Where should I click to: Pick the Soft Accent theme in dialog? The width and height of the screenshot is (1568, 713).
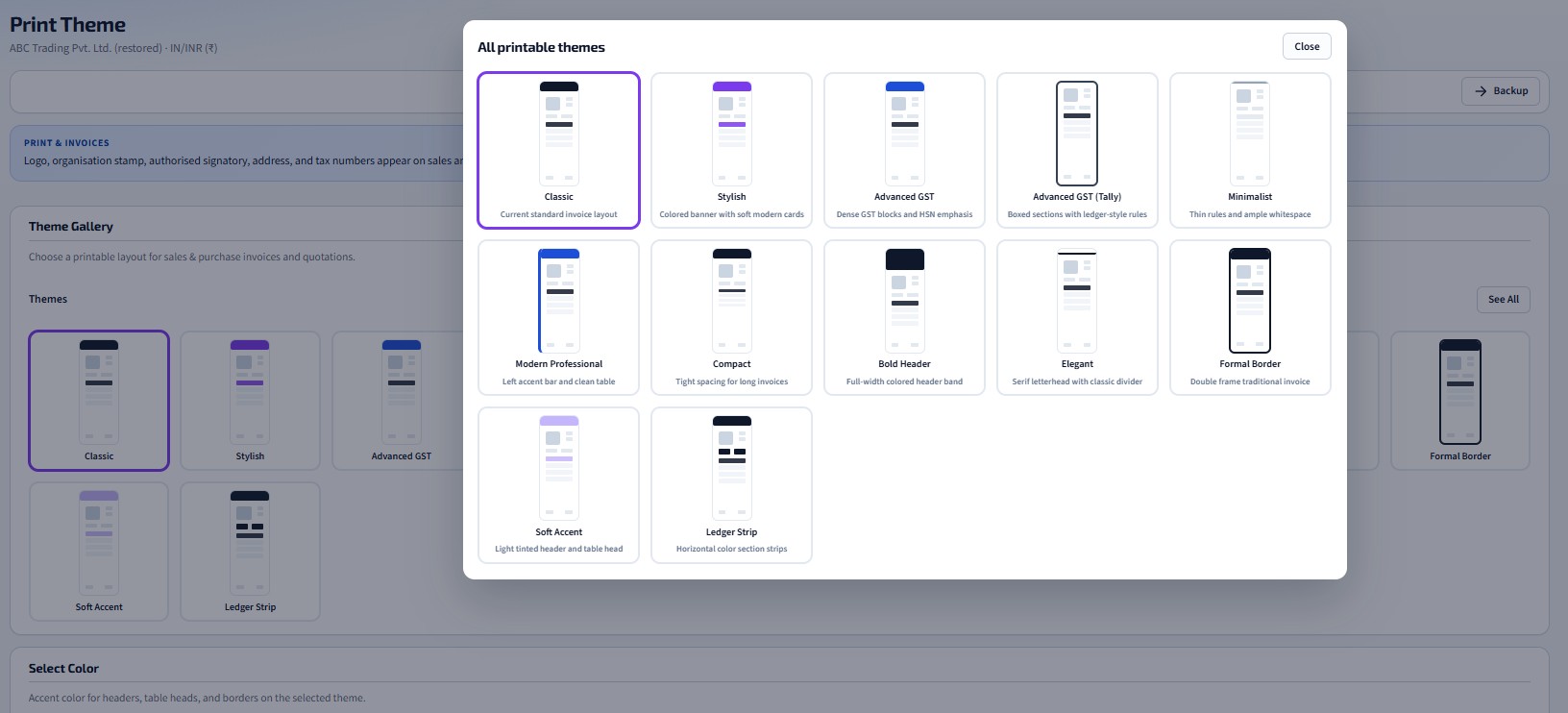558,485
